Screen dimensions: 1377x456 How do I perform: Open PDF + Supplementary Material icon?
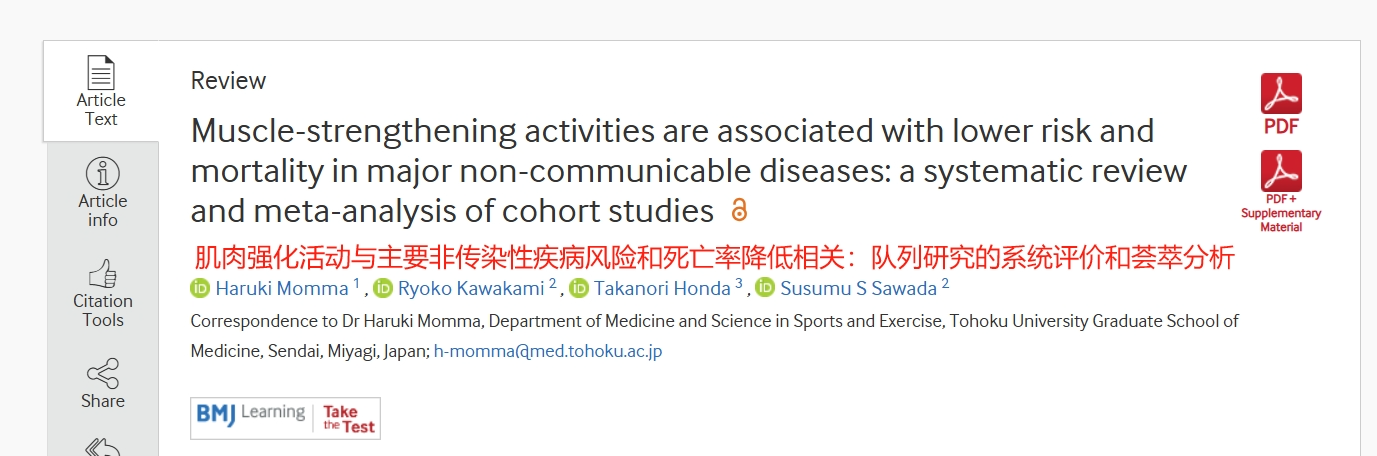(1281, 192)
